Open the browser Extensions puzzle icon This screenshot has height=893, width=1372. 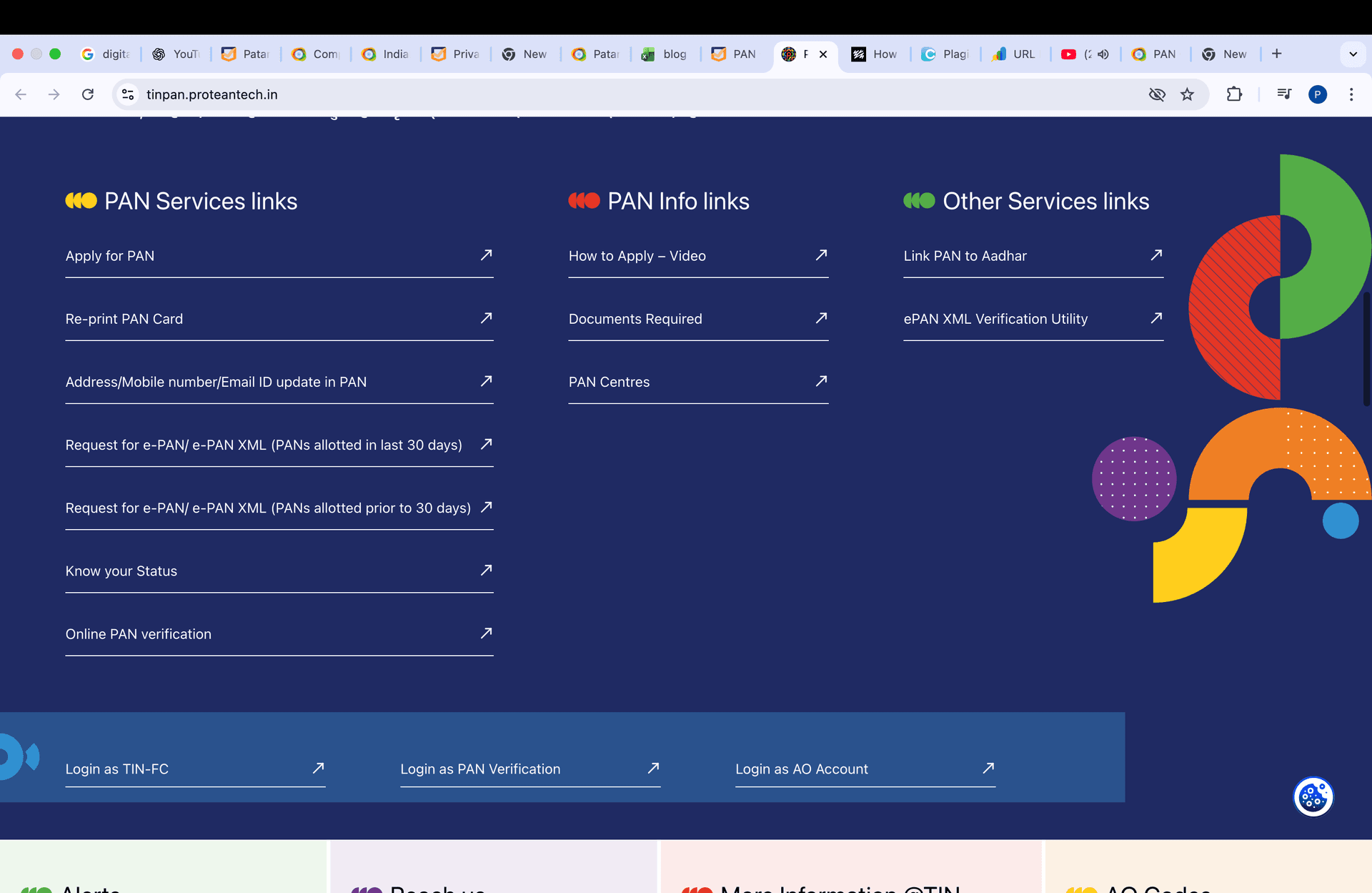1234,94
